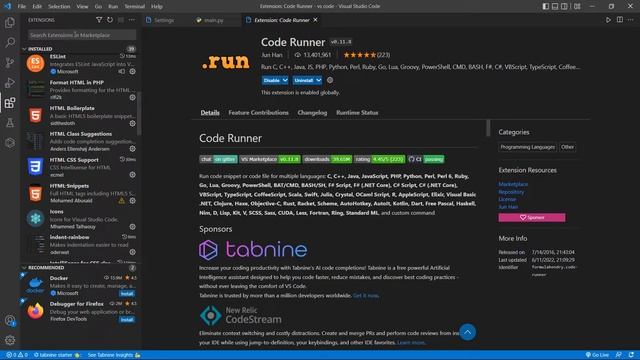Open the Terminal menu

(x=135, y=6)
